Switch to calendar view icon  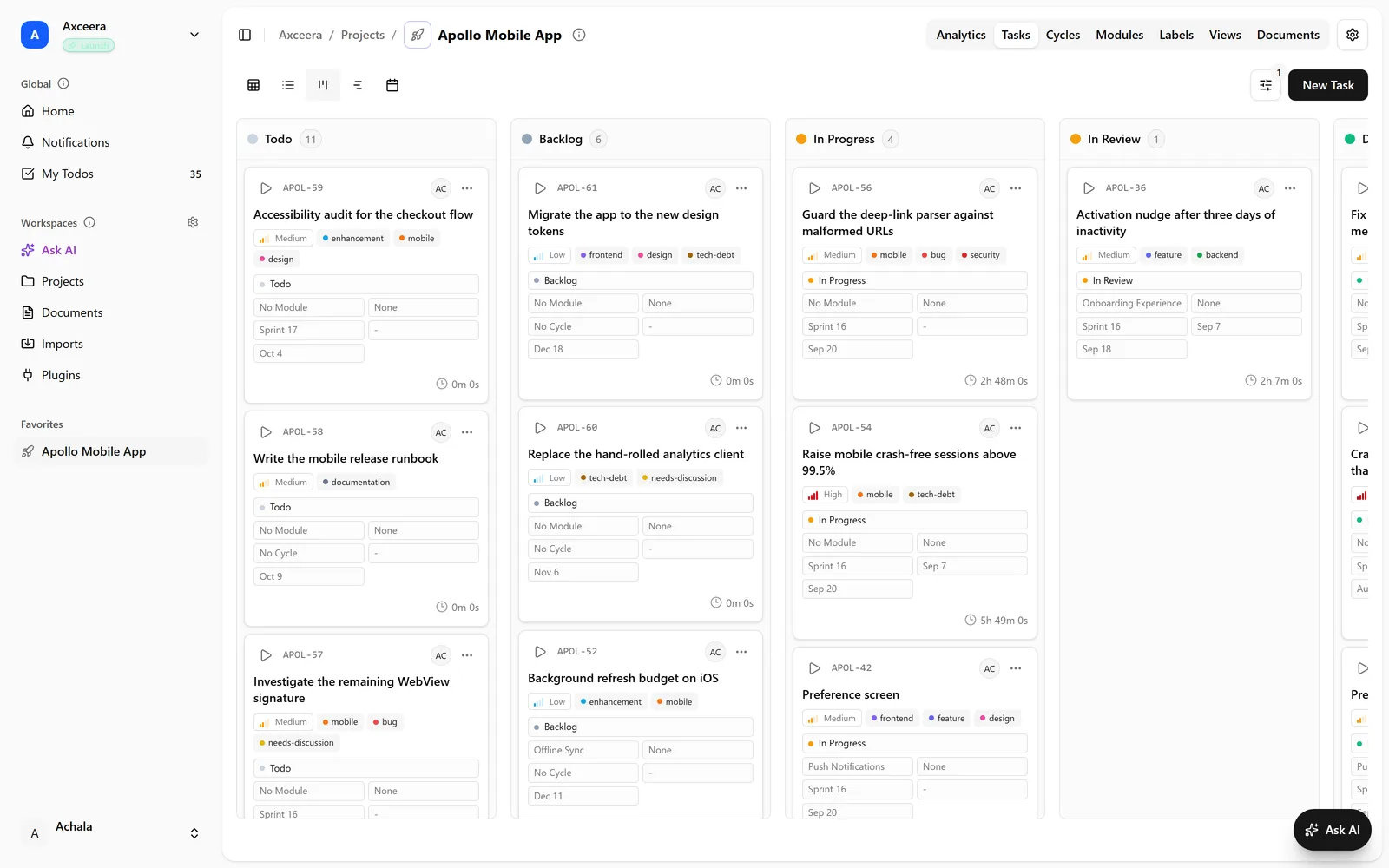pos(392,85)
